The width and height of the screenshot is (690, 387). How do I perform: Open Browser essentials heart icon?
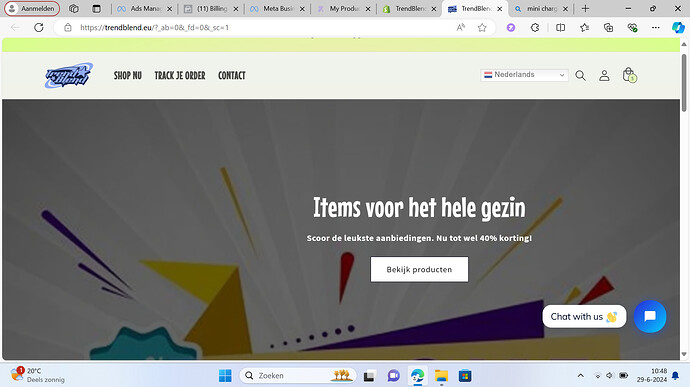pos(632,27)
